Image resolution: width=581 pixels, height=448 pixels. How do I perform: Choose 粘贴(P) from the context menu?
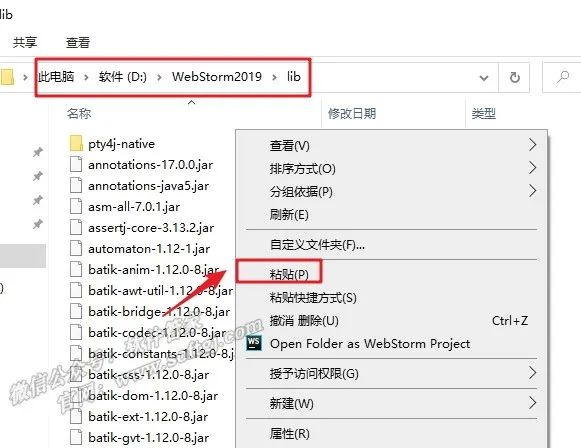coord(289,274)
